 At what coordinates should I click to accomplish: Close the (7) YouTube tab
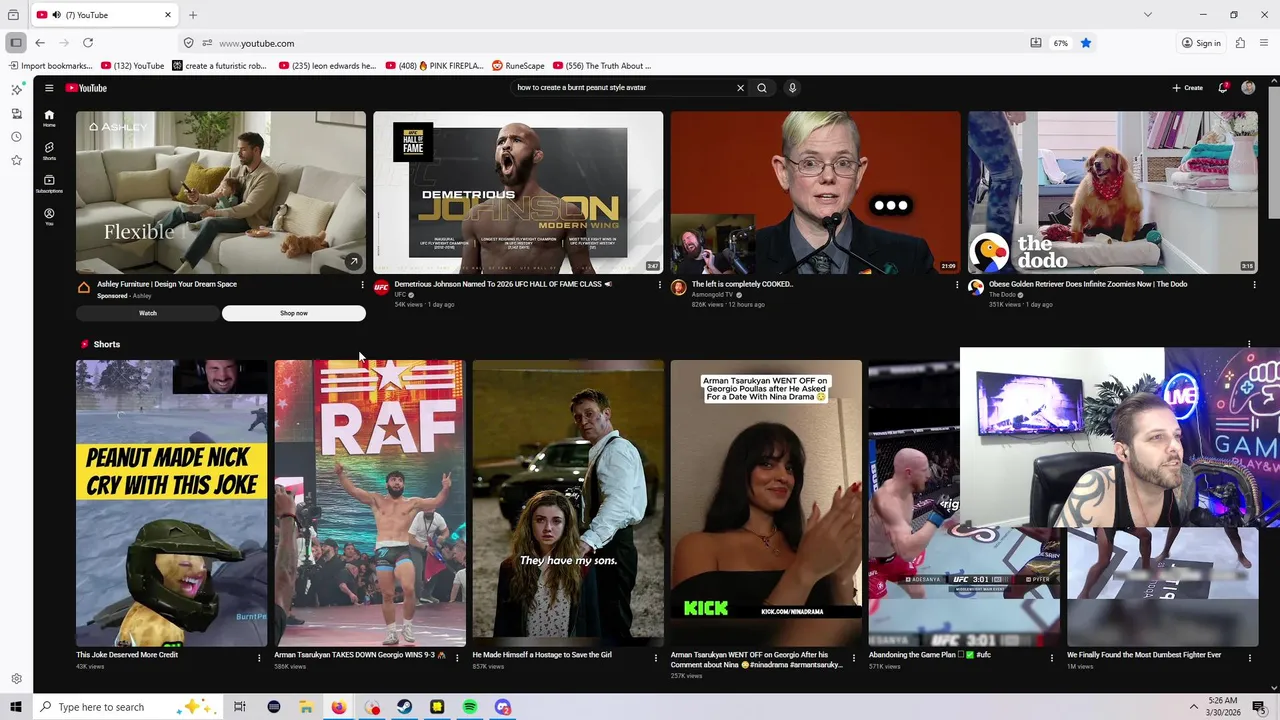(168, 15)
